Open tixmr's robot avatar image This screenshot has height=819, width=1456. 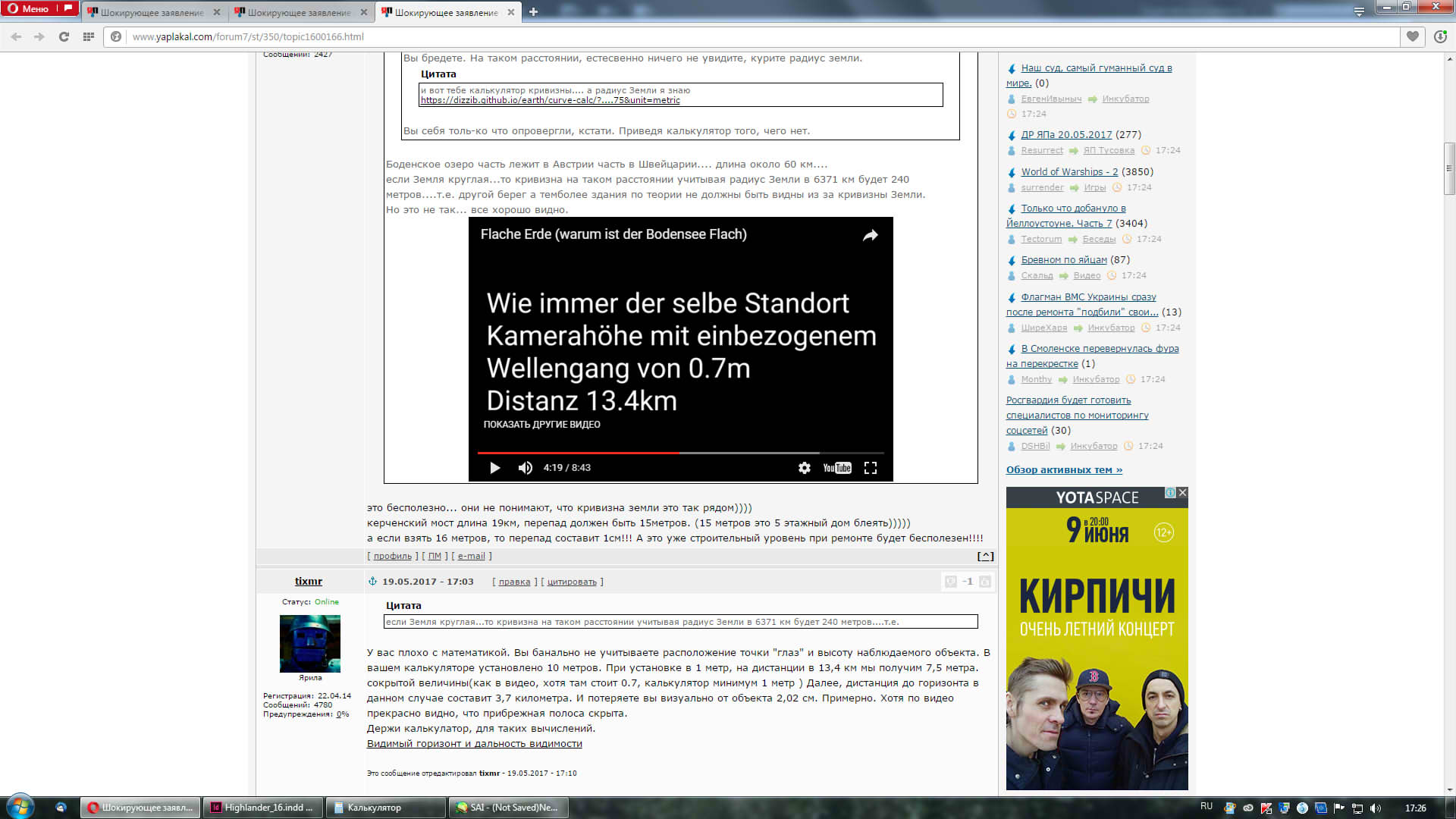[310, 644]
